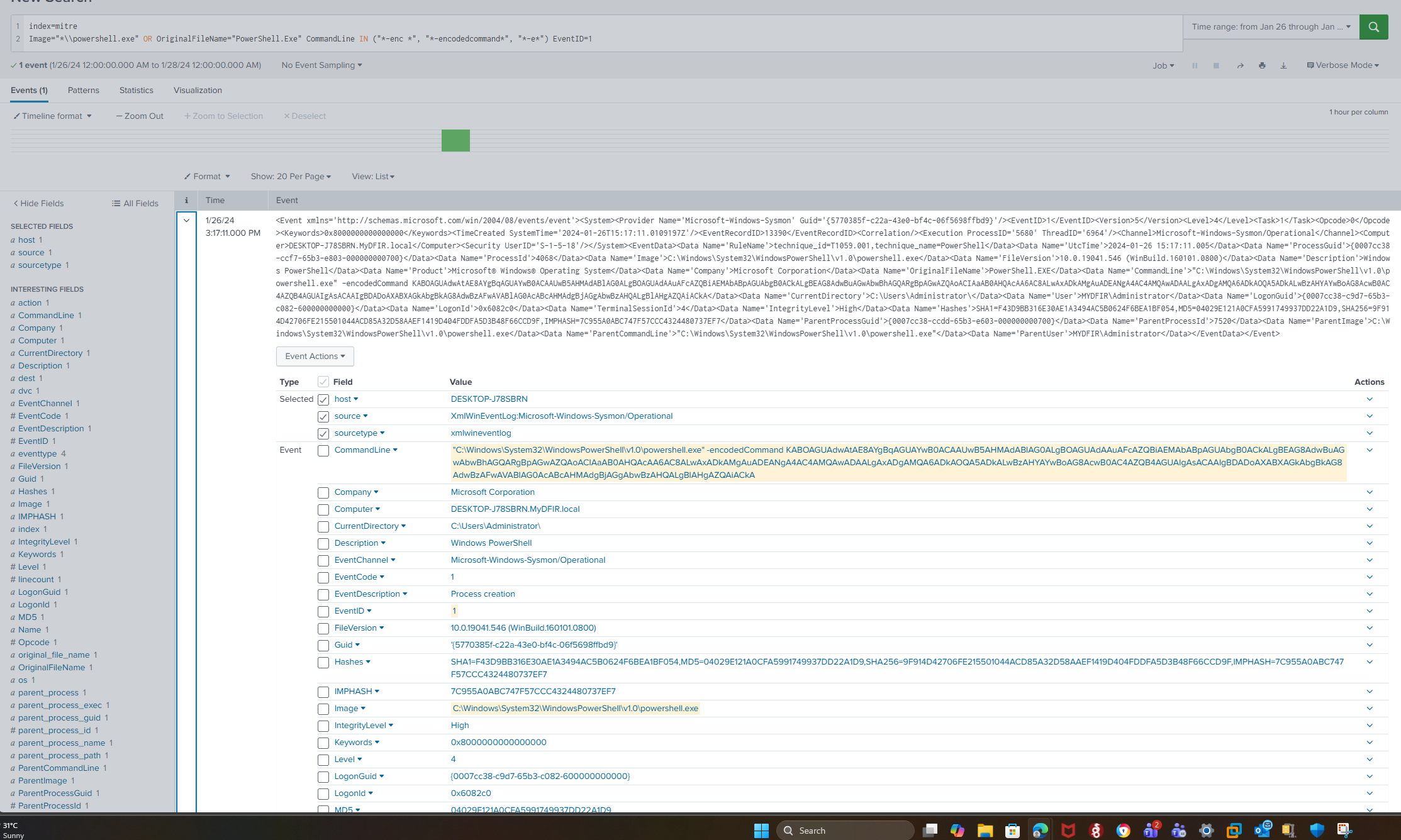Click the green search magnifier button

pos(1373,27)
